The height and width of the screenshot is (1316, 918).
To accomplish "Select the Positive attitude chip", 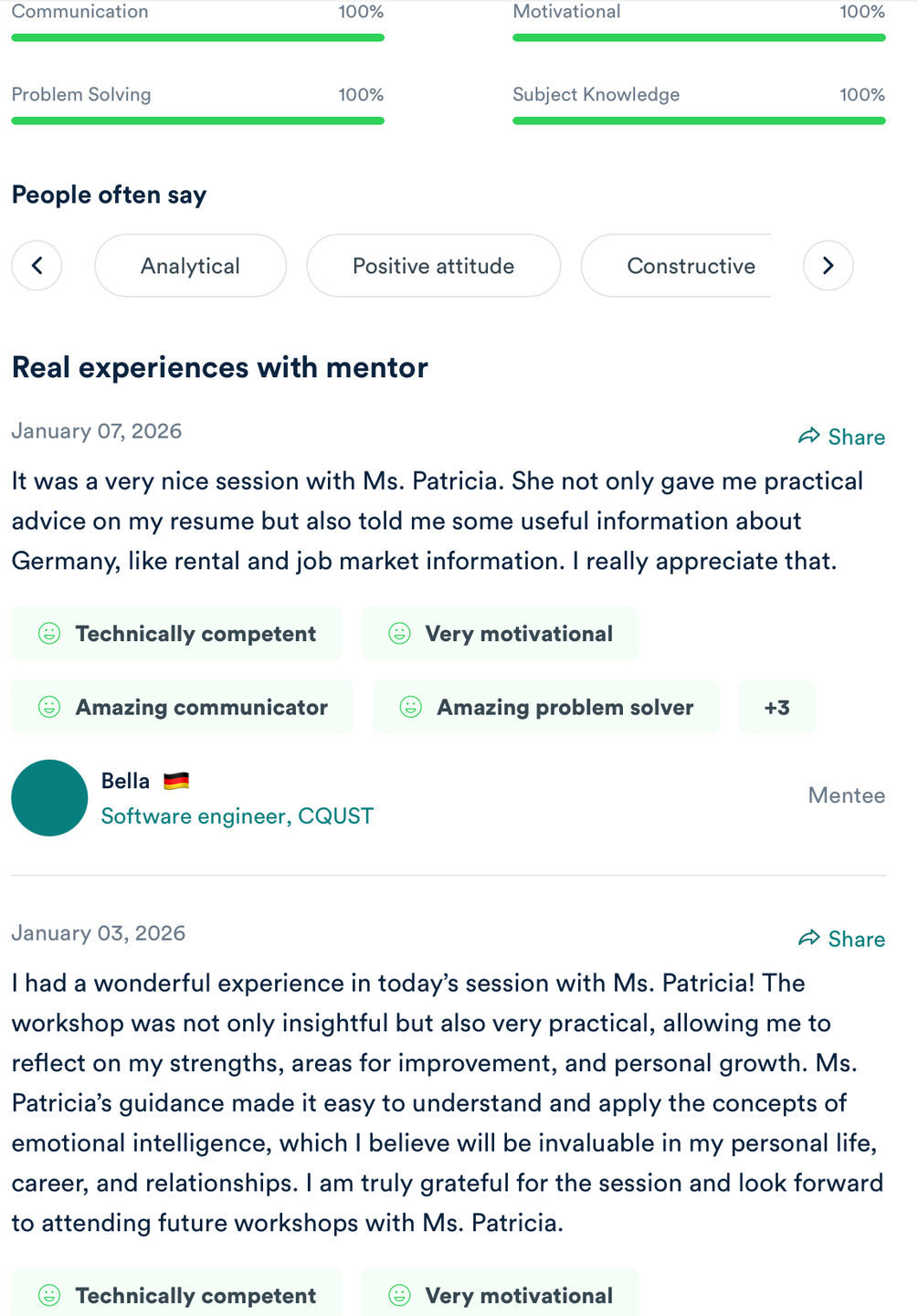I will 433,266.
